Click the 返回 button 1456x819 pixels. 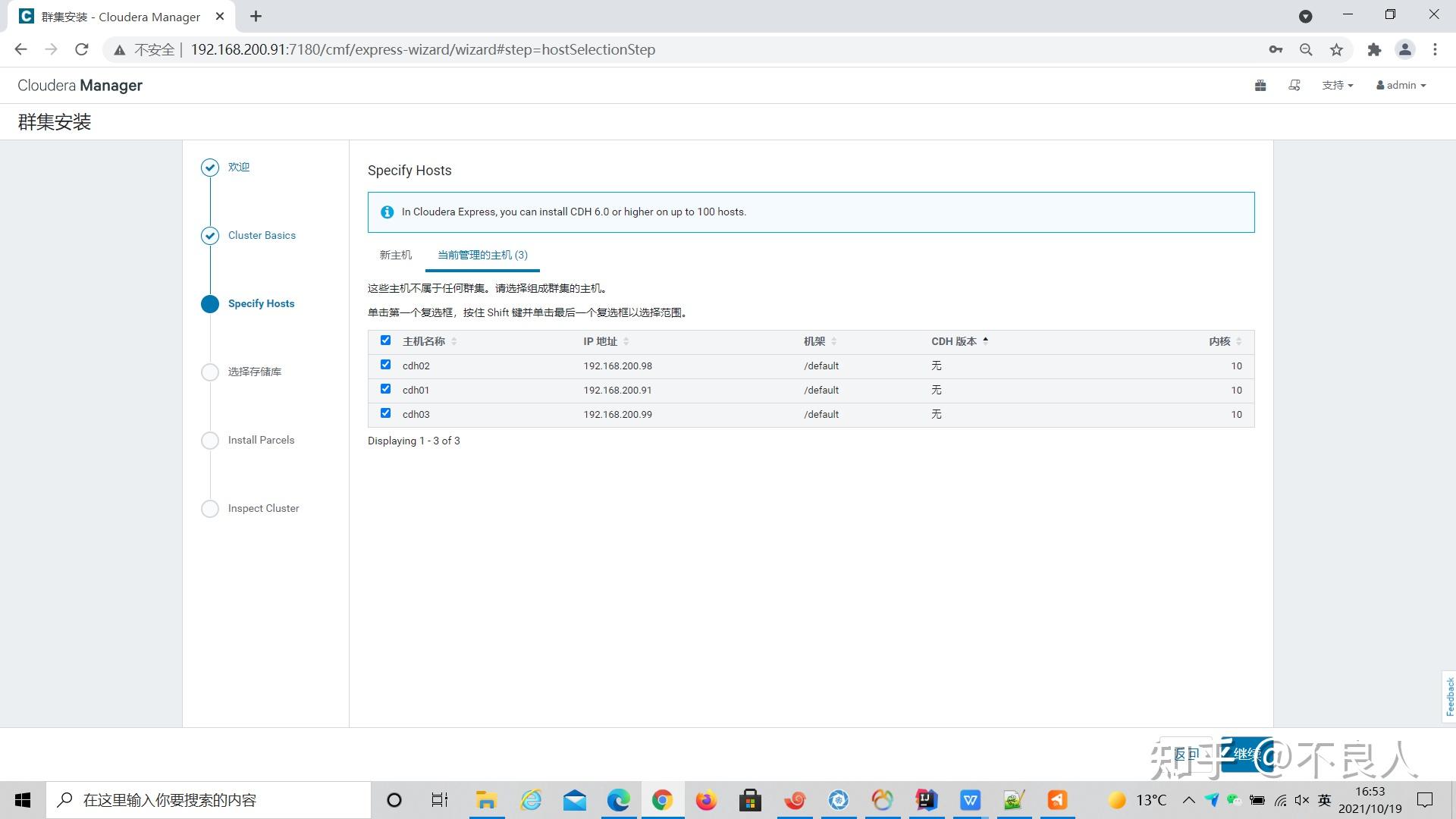pos(1187,755)
